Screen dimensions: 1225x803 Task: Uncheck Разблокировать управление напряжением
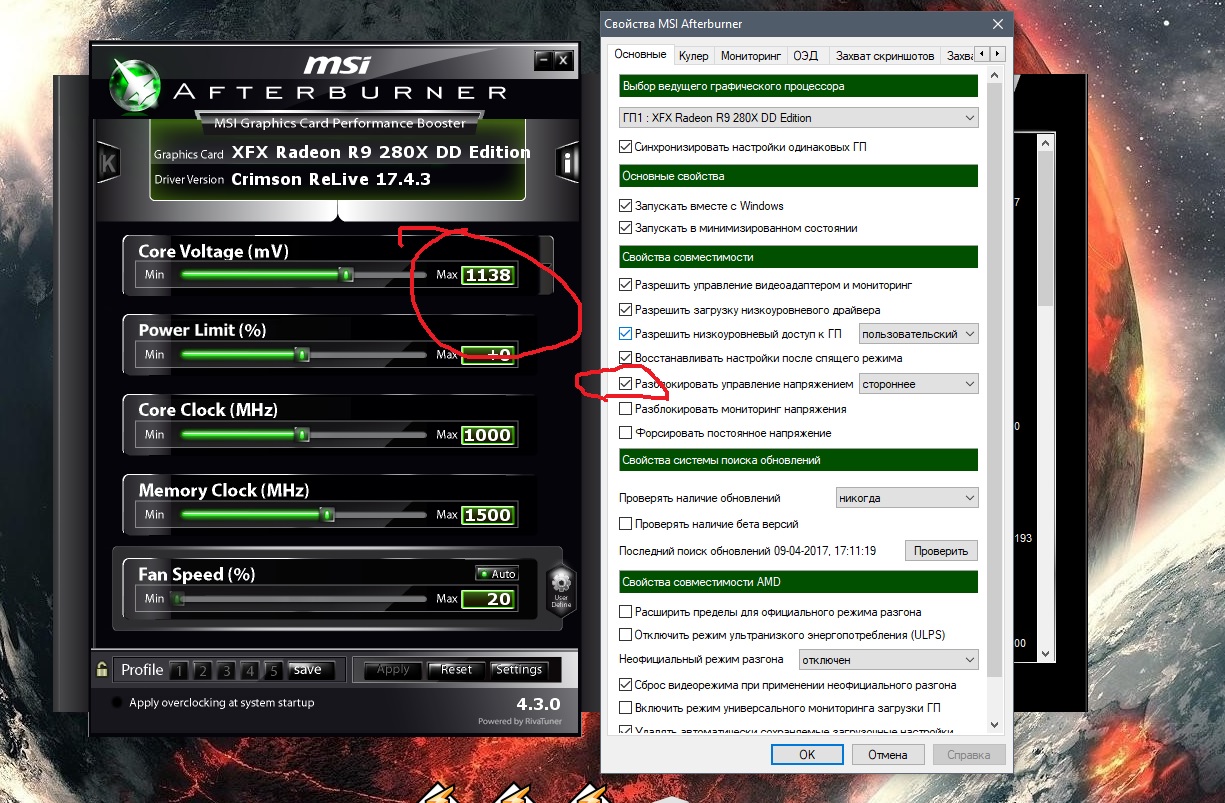click(626, 384)
